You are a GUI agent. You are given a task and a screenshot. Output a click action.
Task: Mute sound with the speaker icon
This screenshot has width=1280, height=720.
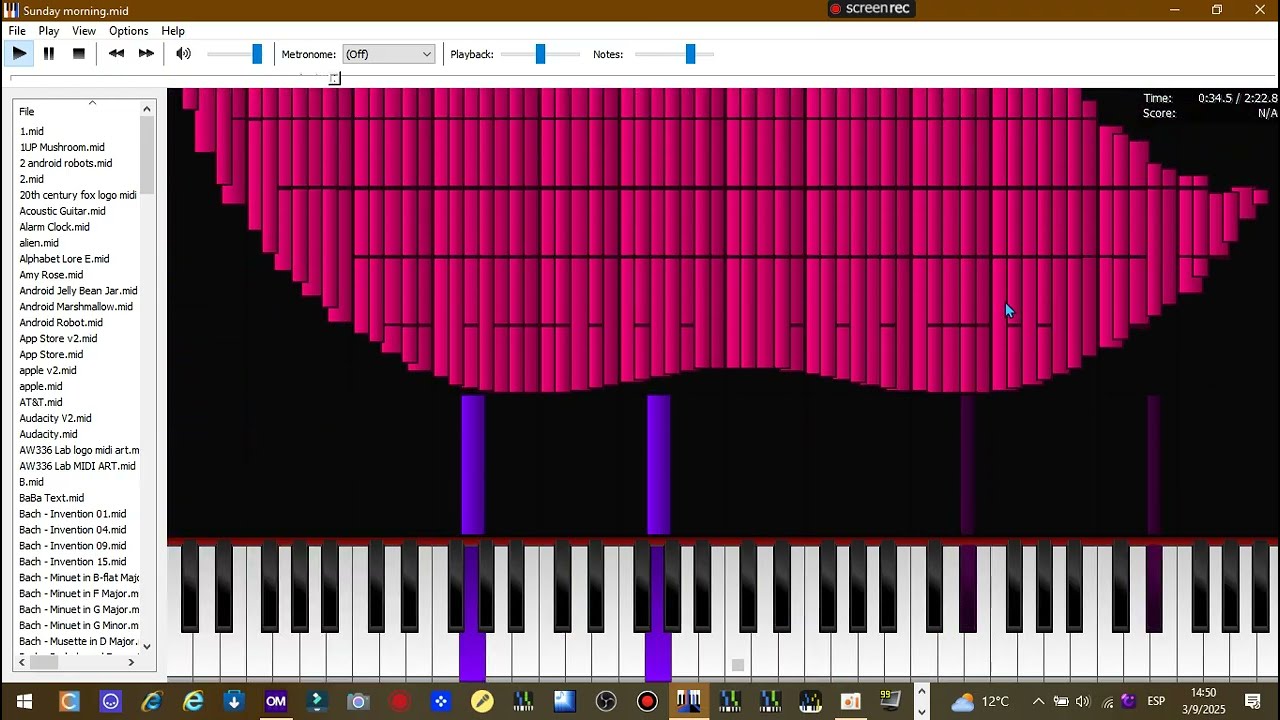(x=183, y=54)
